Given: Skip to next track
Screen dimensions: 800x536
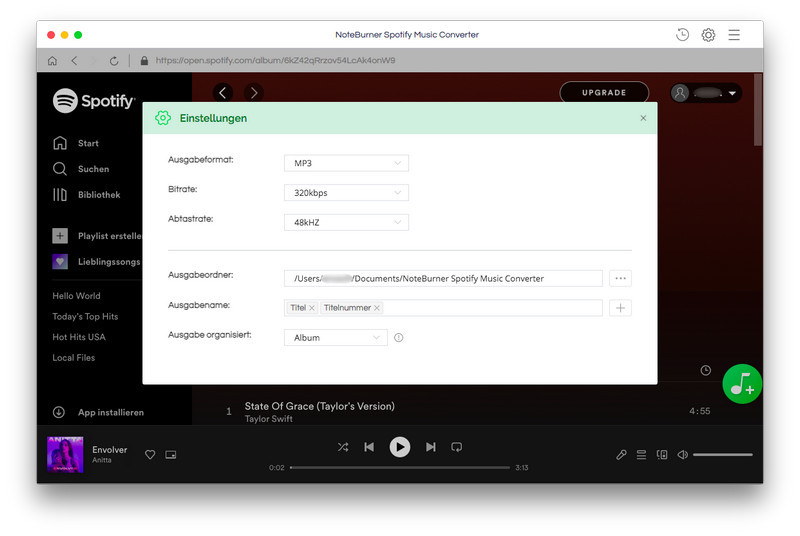Looking at the screenshot, I should (431, 447).
